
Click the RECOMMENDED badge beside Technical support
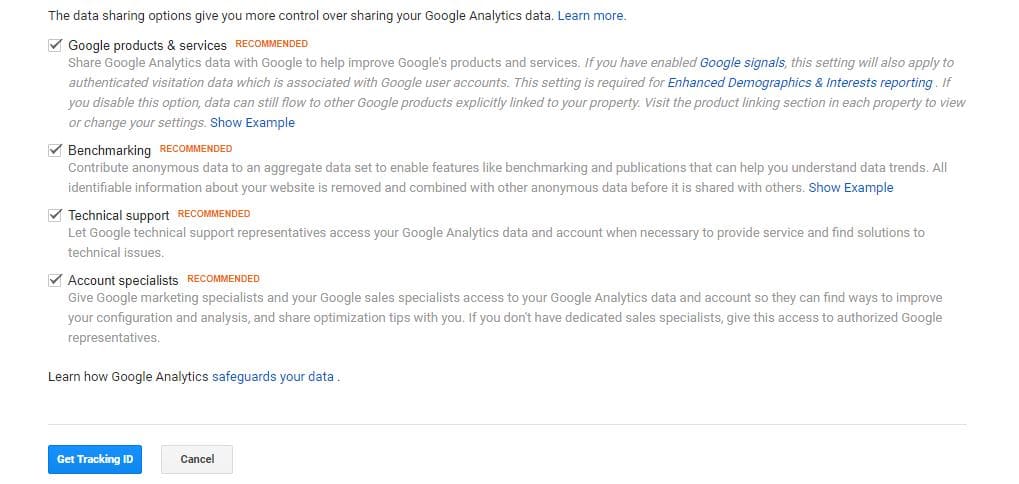(214, 214)
